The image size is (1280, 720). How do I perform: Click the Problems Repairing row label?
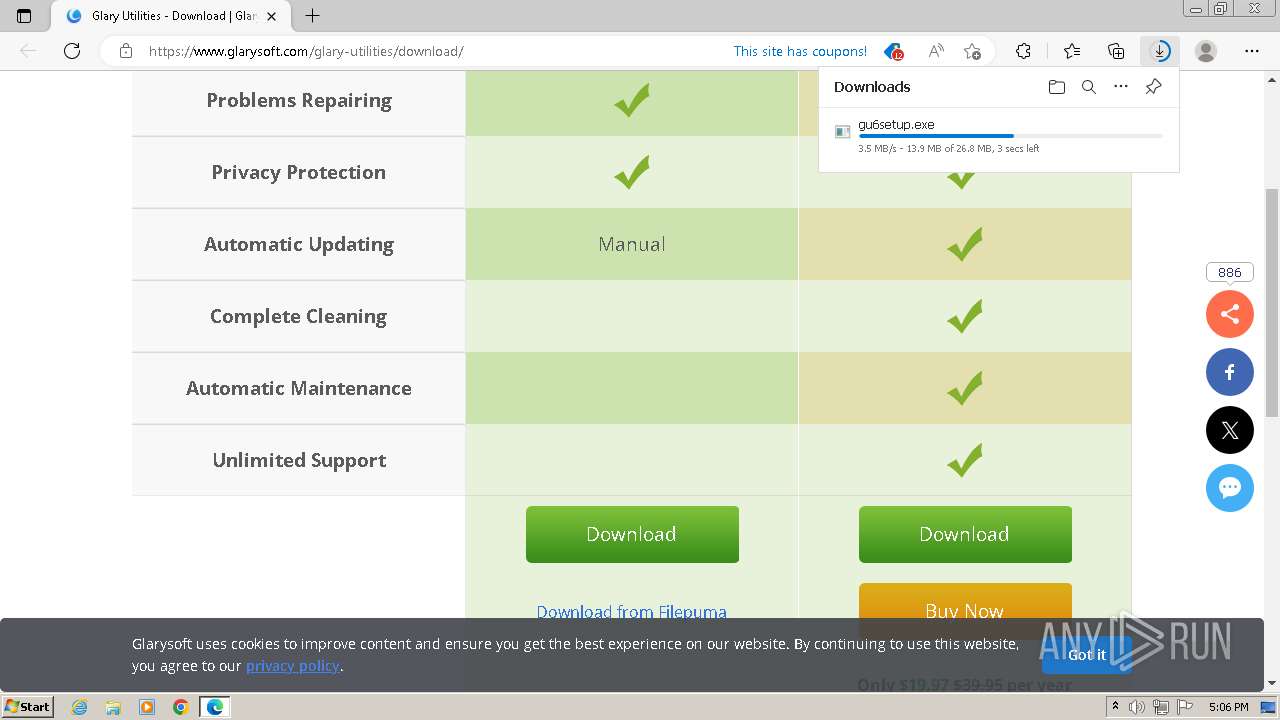(x=299, y=100)
